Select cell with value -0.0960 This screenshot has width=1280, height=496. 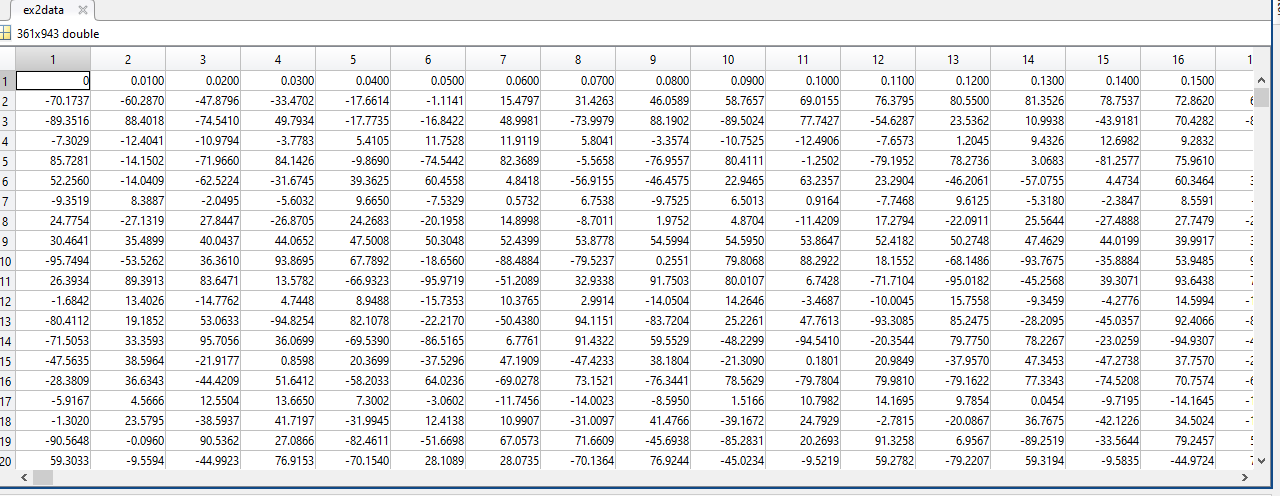pyautogui.click(x=129, y=441)
